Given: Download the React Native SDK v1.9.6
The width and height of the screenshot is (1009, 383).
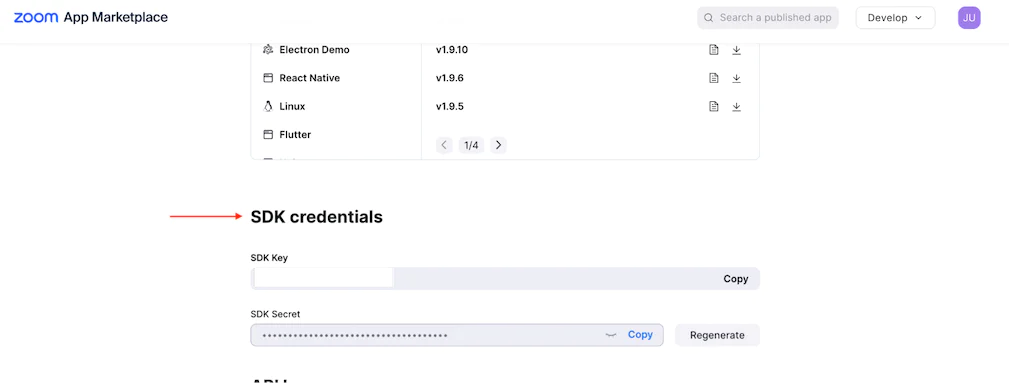Looking at the screenshot, I should pos(737,79).
